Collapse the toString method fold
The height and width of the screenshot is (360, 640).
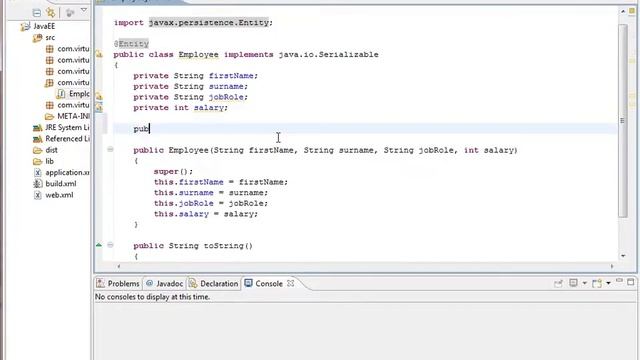pyautogui.click(x=110, y=245)
